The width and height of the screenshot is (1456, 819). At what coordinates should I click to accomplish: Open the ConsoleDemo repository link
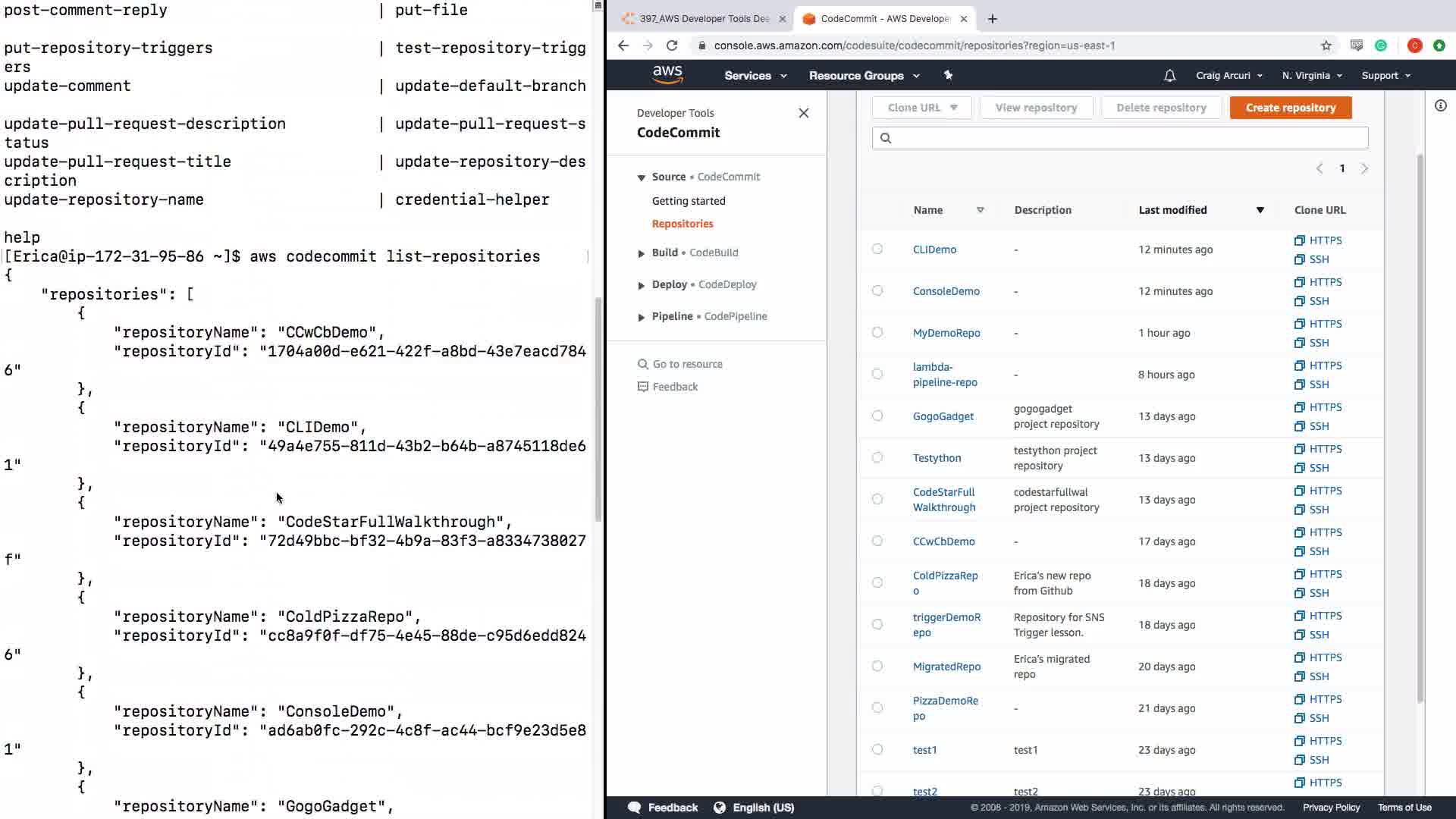[x=946, y=291]
